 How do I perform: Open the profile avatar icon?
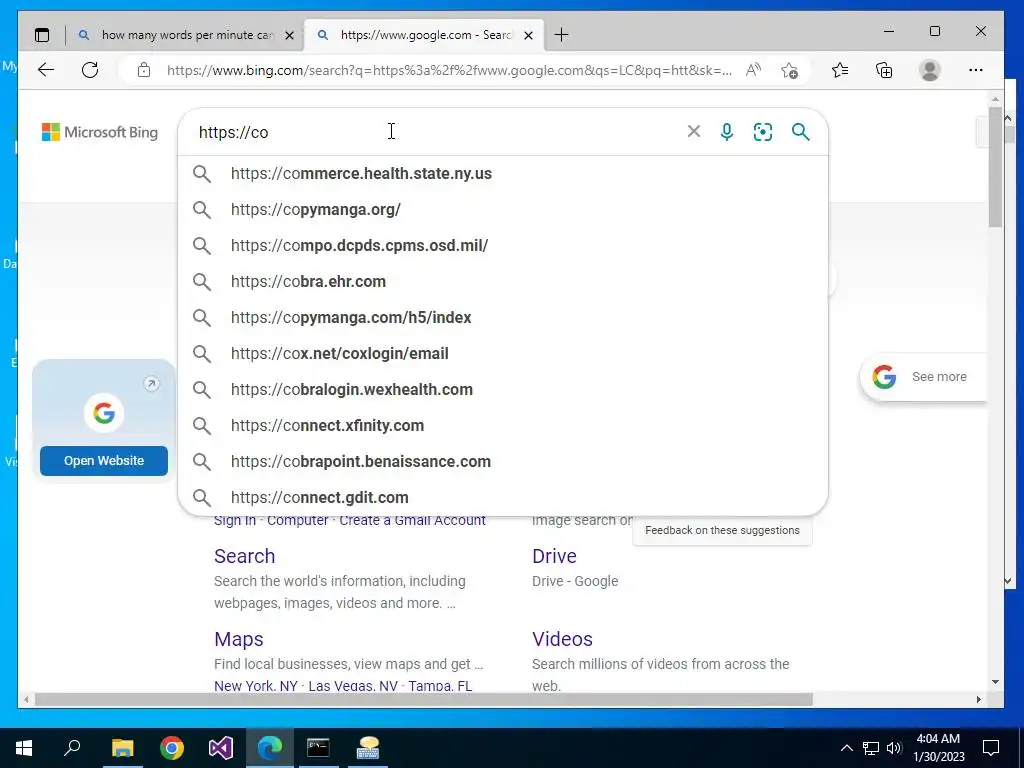(x=929, y=70)
